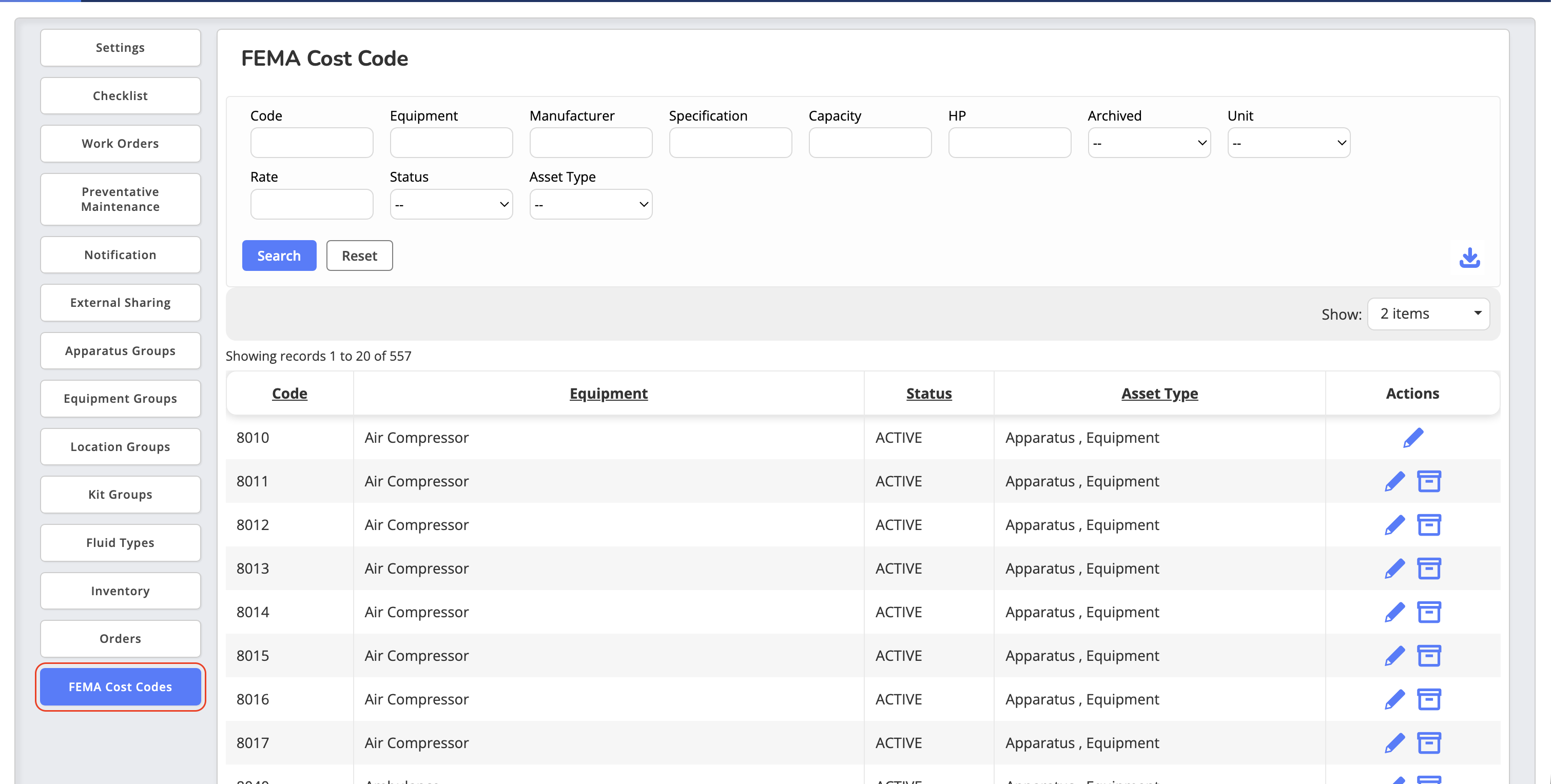Edit code 8014 with pencil icon
Image resolution: width=1551 pixels, height=784 pixels.
click(x=1394, y=613)
